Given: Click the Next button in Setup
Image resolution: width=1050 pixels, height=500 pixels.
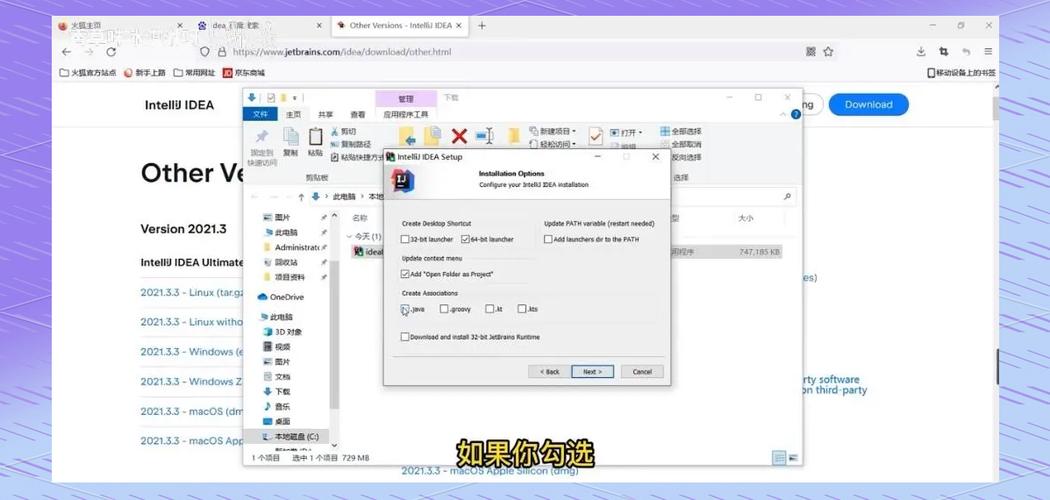Looking at the screenshot, I should coord(592,371).
